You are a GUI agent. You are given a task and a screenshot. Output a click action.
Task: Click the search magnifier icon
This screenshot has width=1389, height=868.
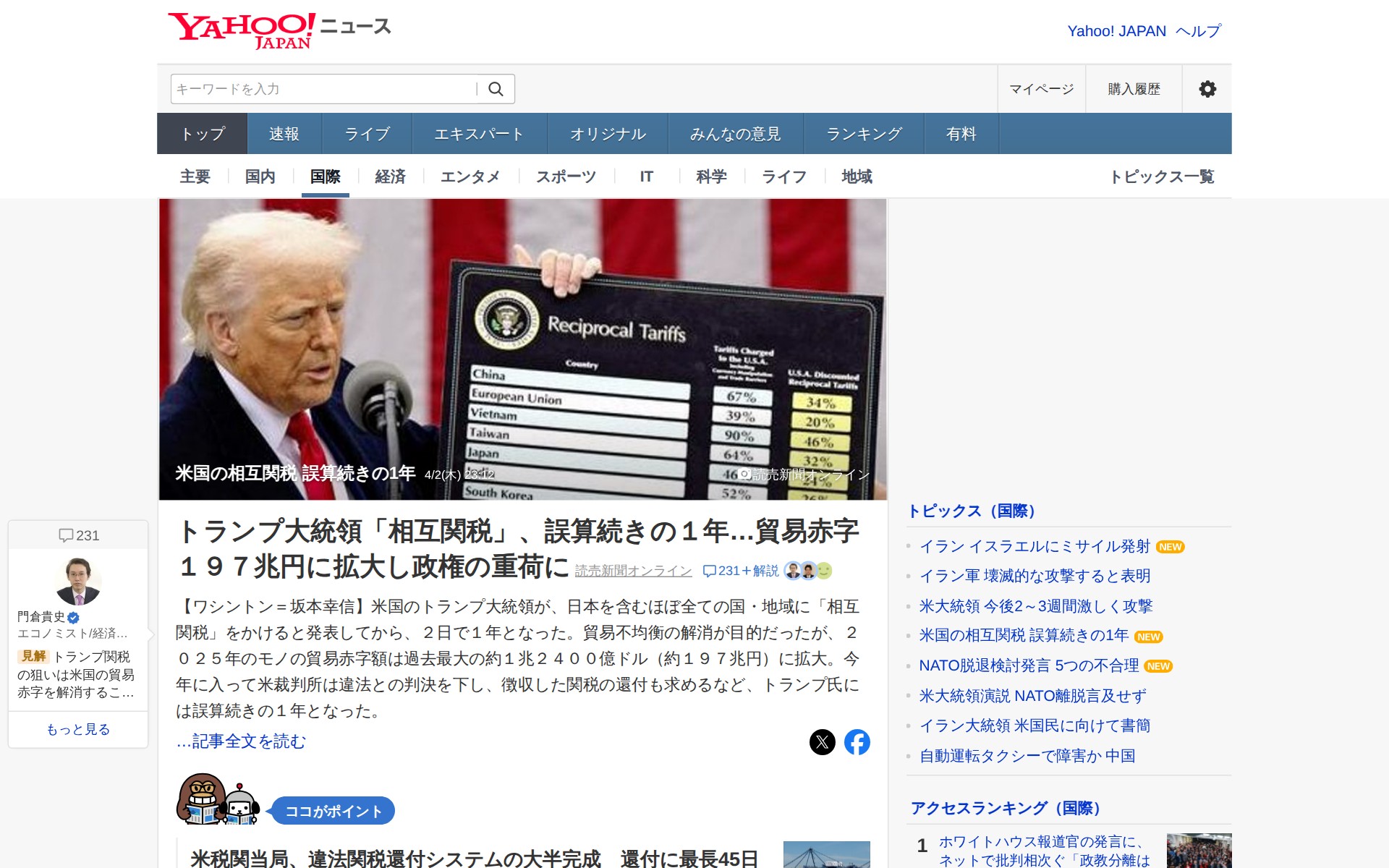click(496, 89)
